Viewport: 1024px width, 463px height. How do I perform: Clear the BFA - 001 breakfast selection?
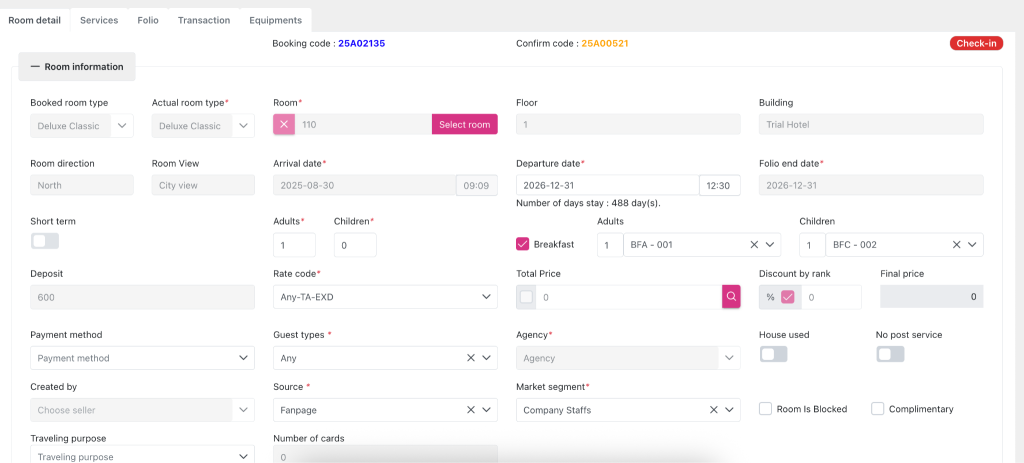click(754, 245)
